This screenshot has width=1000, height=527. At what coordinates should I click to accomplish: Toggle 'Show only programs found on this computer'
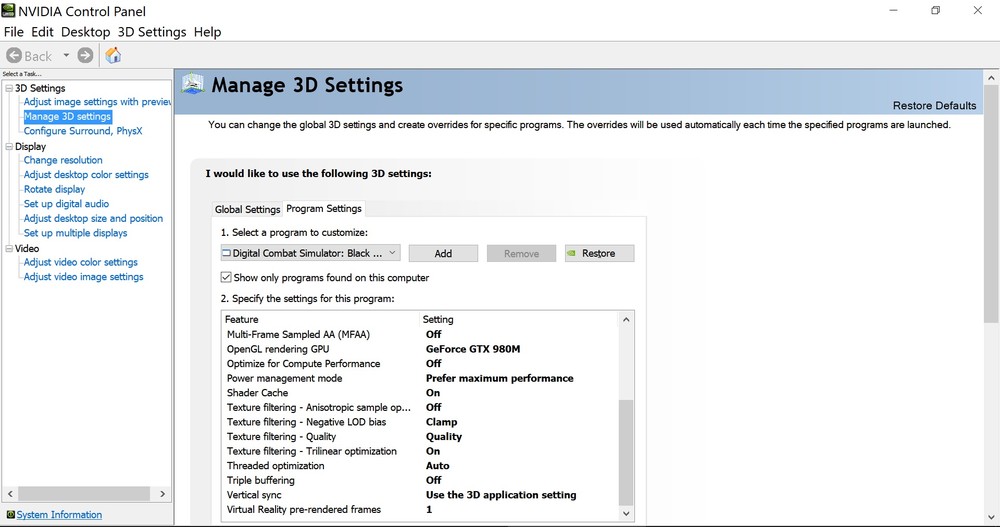click(x=226, y=277)
